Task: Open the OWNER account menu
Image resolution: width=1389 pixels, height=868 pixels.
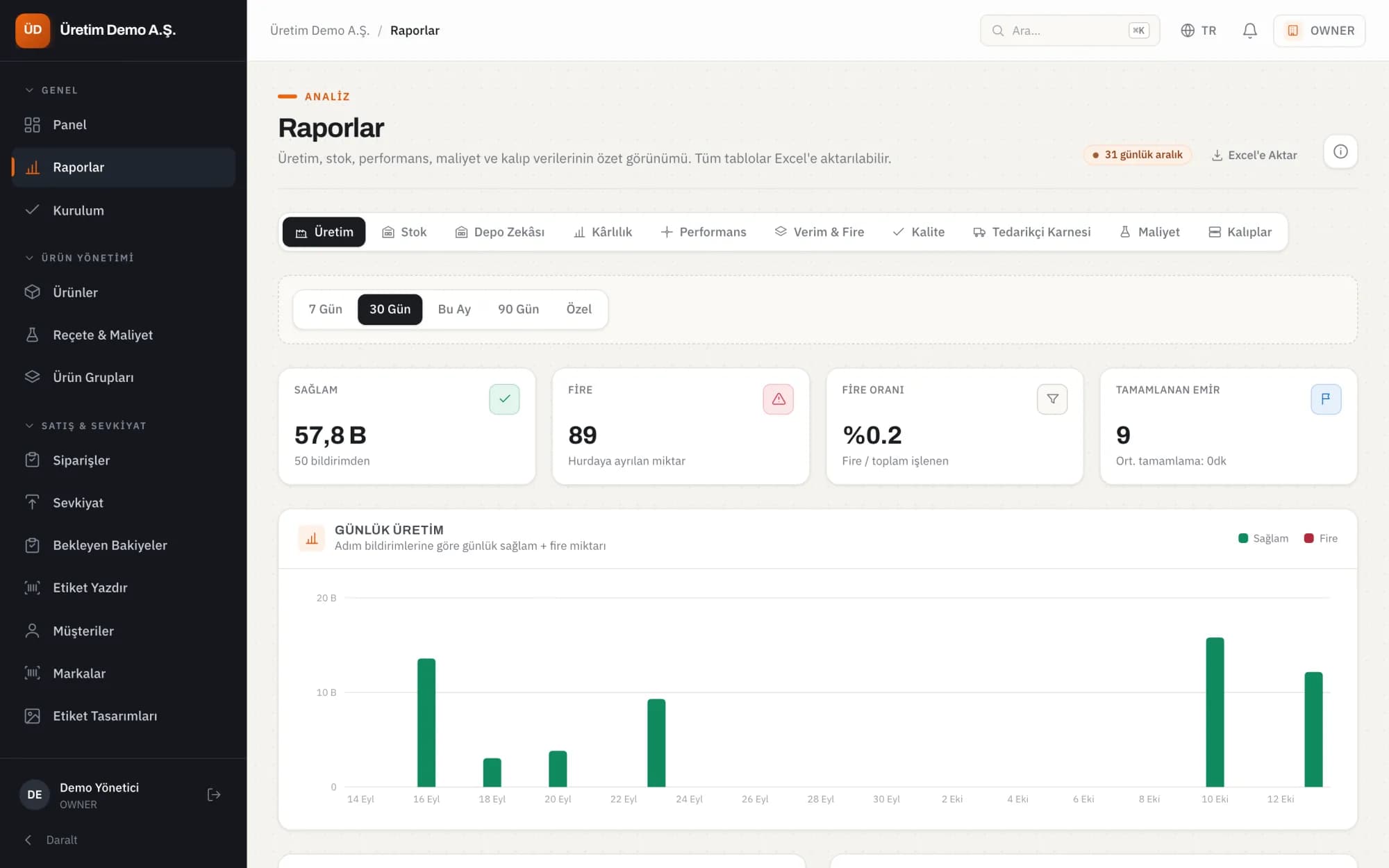Action: (1320, 31)
